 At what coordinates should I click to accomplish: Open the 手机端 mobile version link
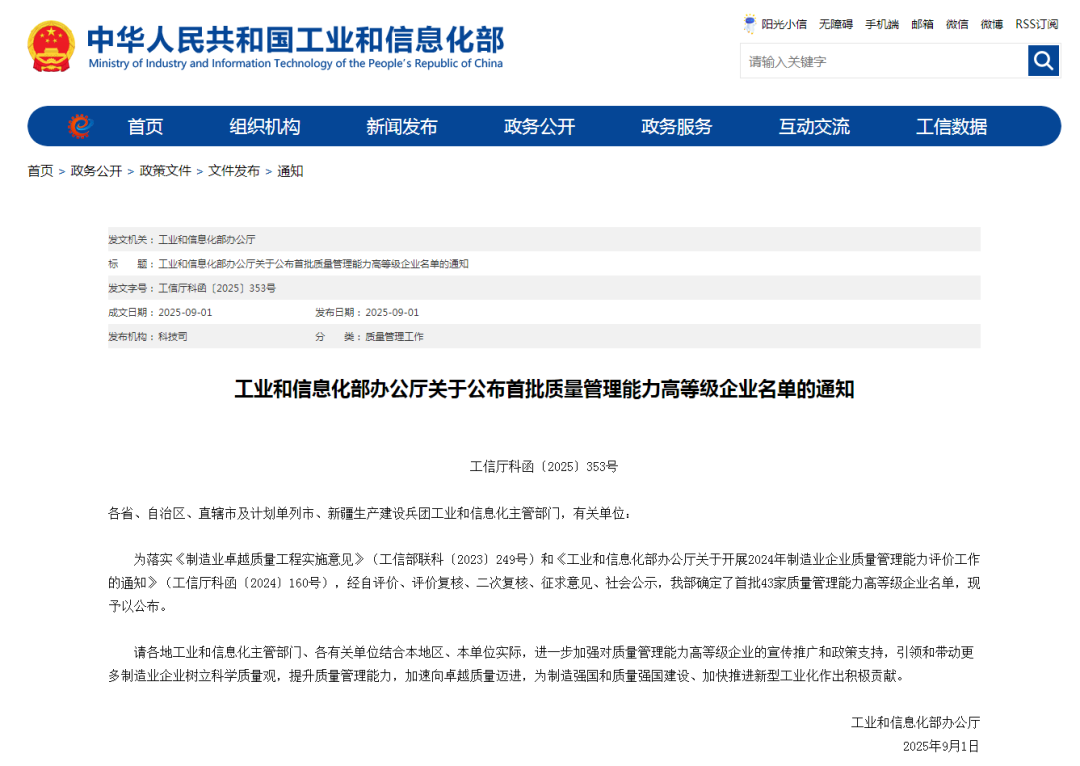(881, 24)
